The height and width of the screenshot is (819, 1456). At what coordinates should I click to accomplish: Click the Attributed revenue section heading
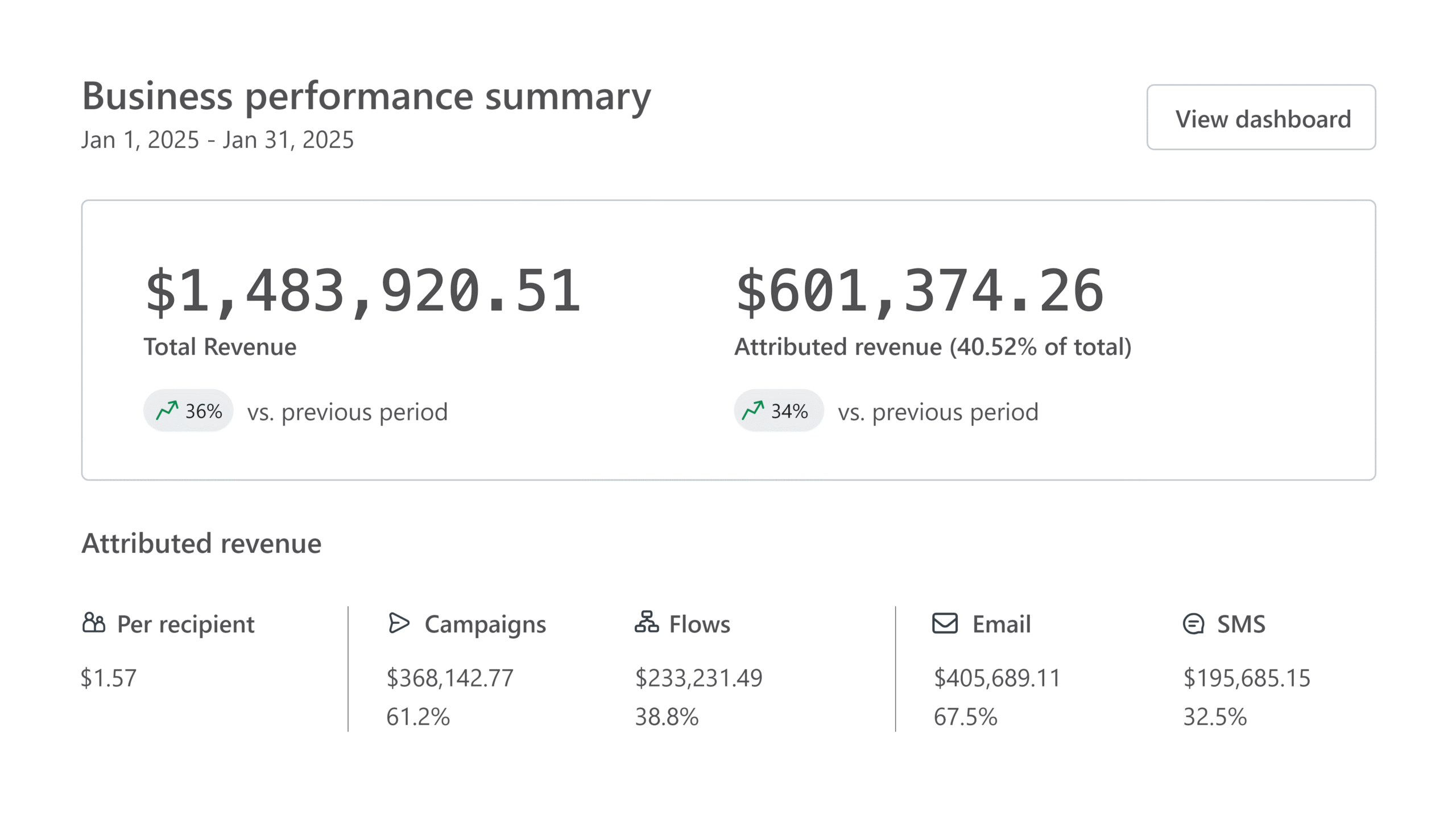pos(201,543)
